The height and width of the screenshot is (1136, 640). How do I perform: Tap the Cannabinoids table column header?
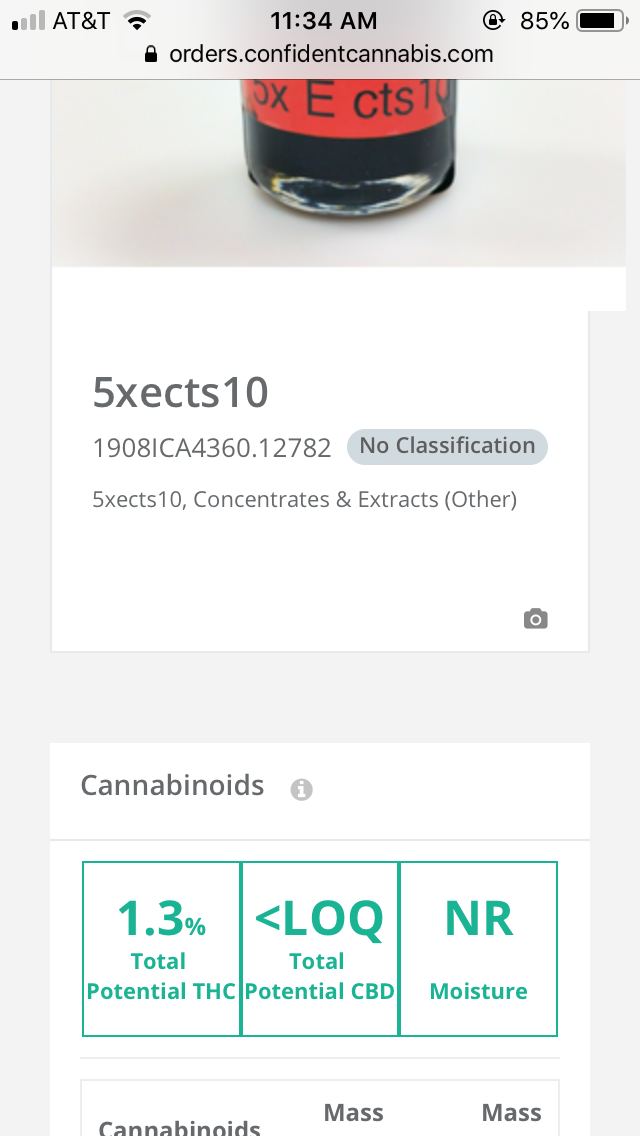pyautogui.click(x=180, y=1127)
